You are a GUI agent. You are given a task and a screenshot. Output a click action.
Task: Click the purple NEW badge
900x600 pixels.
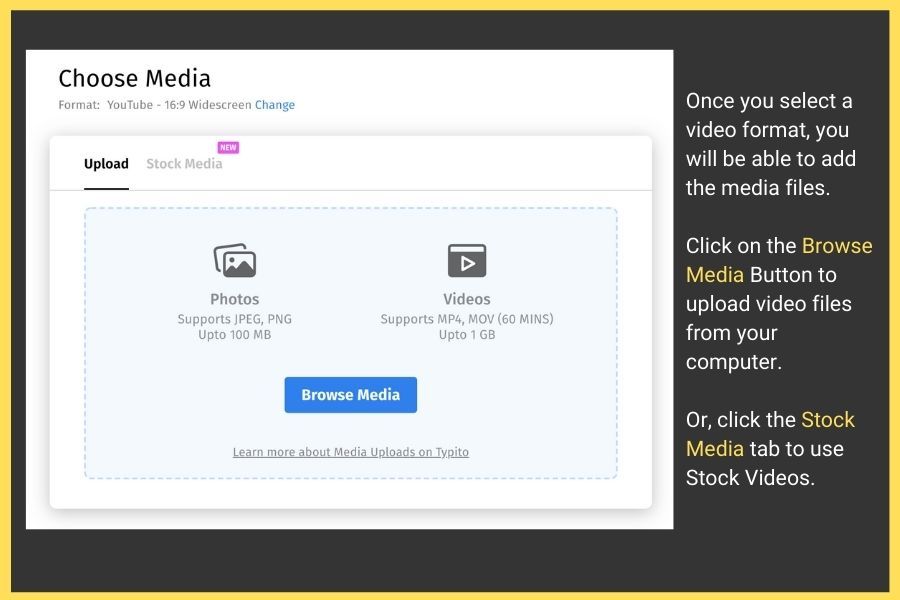(228, 148)
